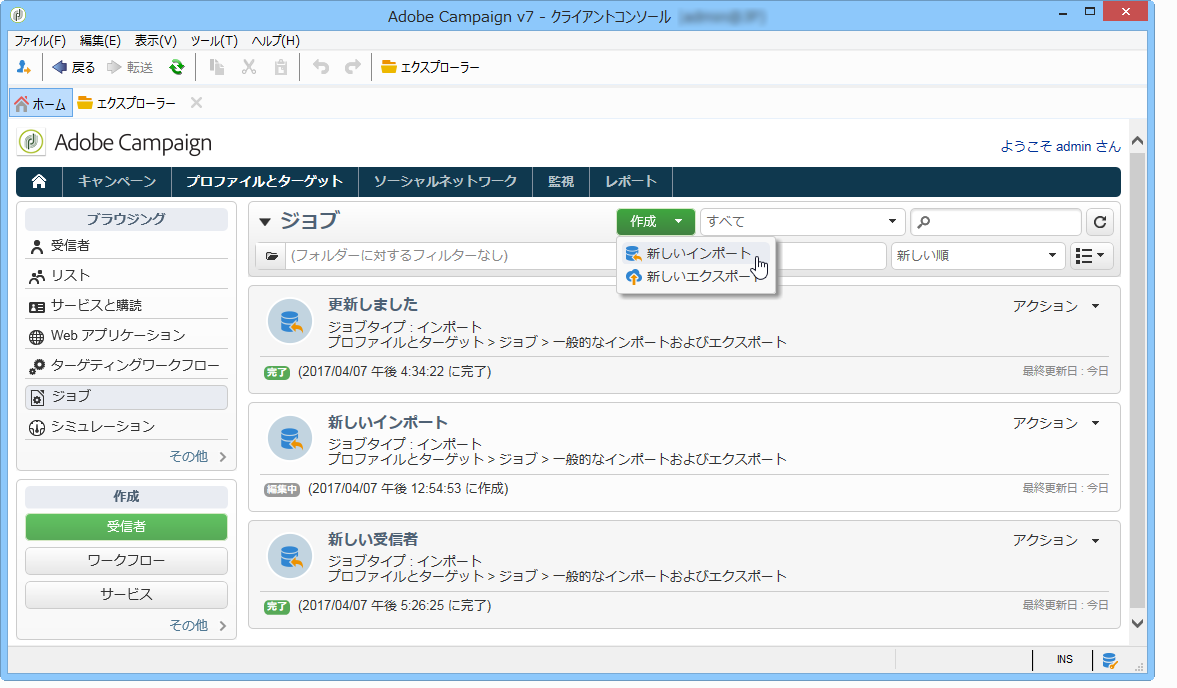
Task: Open the ファイル(F) menu
Action: coord(40,41)
